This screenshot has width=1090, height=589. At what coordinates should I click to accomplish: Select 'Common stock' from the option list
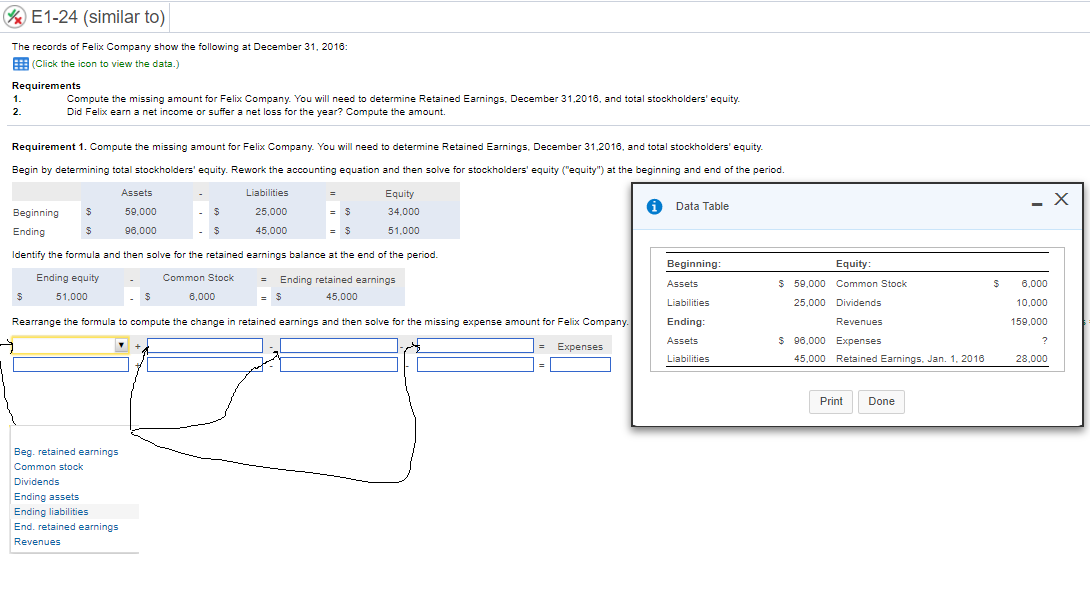pyautogui.click(x=47, y=466)
